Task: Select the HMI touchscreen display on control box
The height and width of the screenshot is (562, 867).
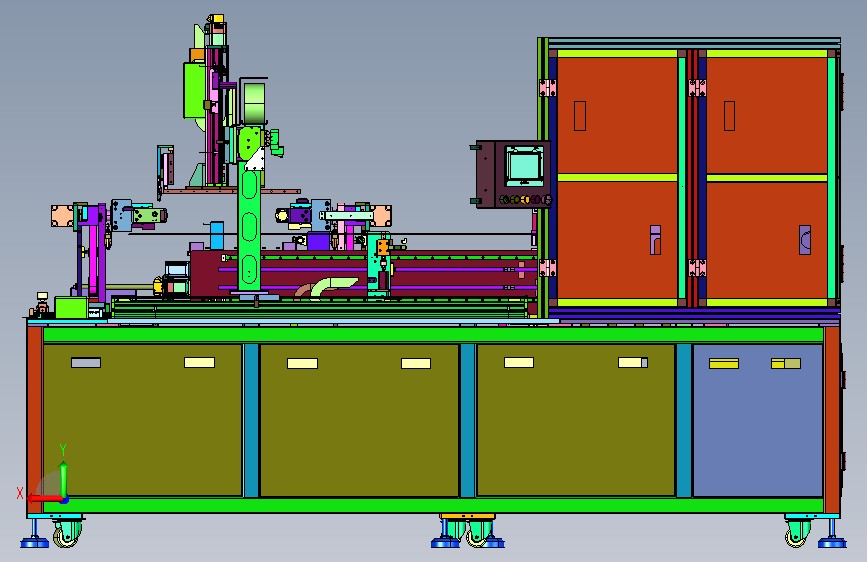Action: [x=524, y=166]
